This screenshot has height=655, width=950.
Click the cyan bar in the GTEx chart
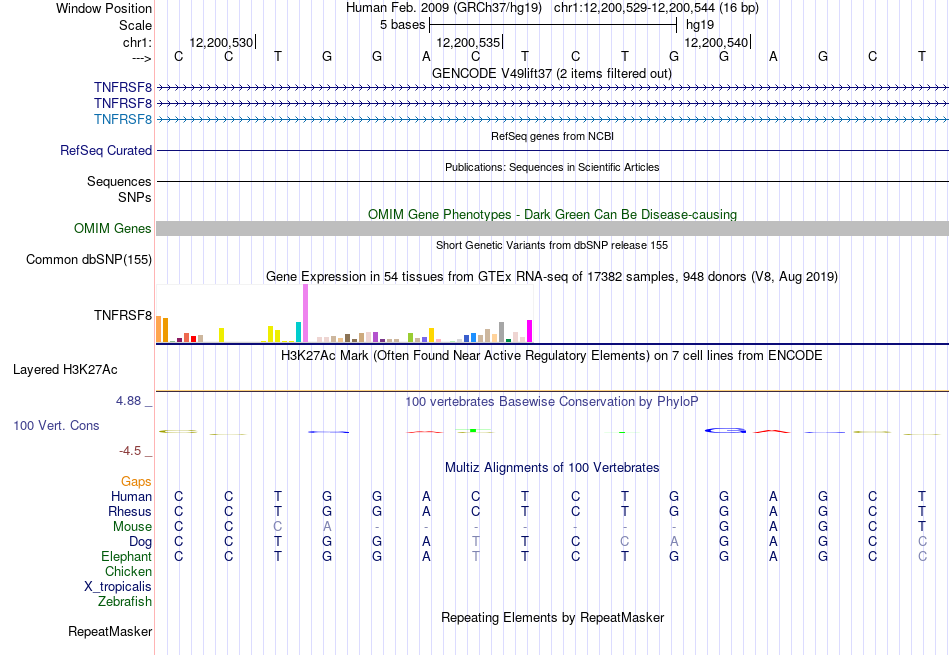point(299,332)
